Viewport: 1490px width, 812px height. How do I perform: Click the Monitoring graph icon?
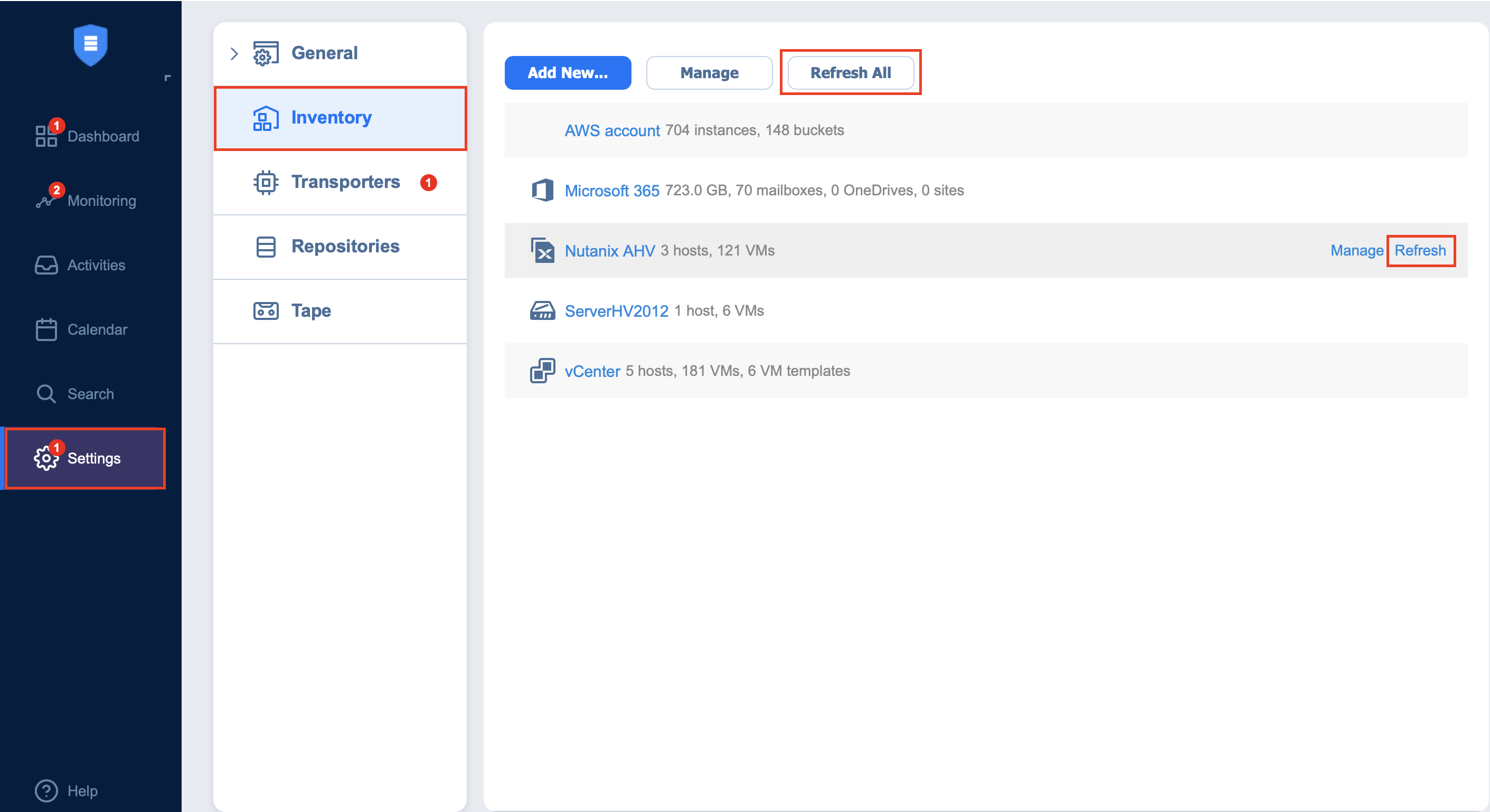pyautogui.click(x=46, y=200)
